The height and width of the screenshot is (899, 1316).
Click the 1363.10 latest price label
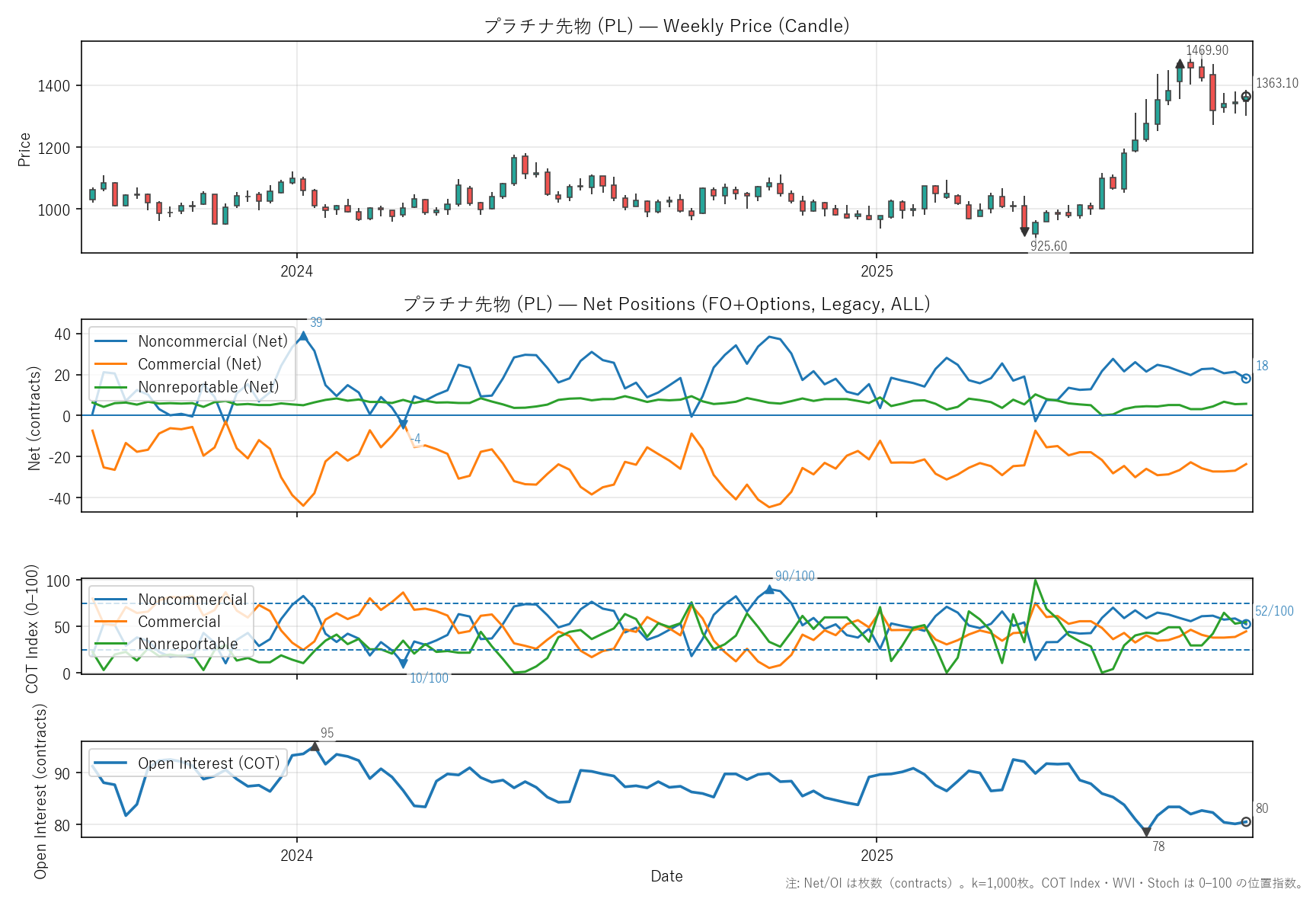[x=1277, y=83]
